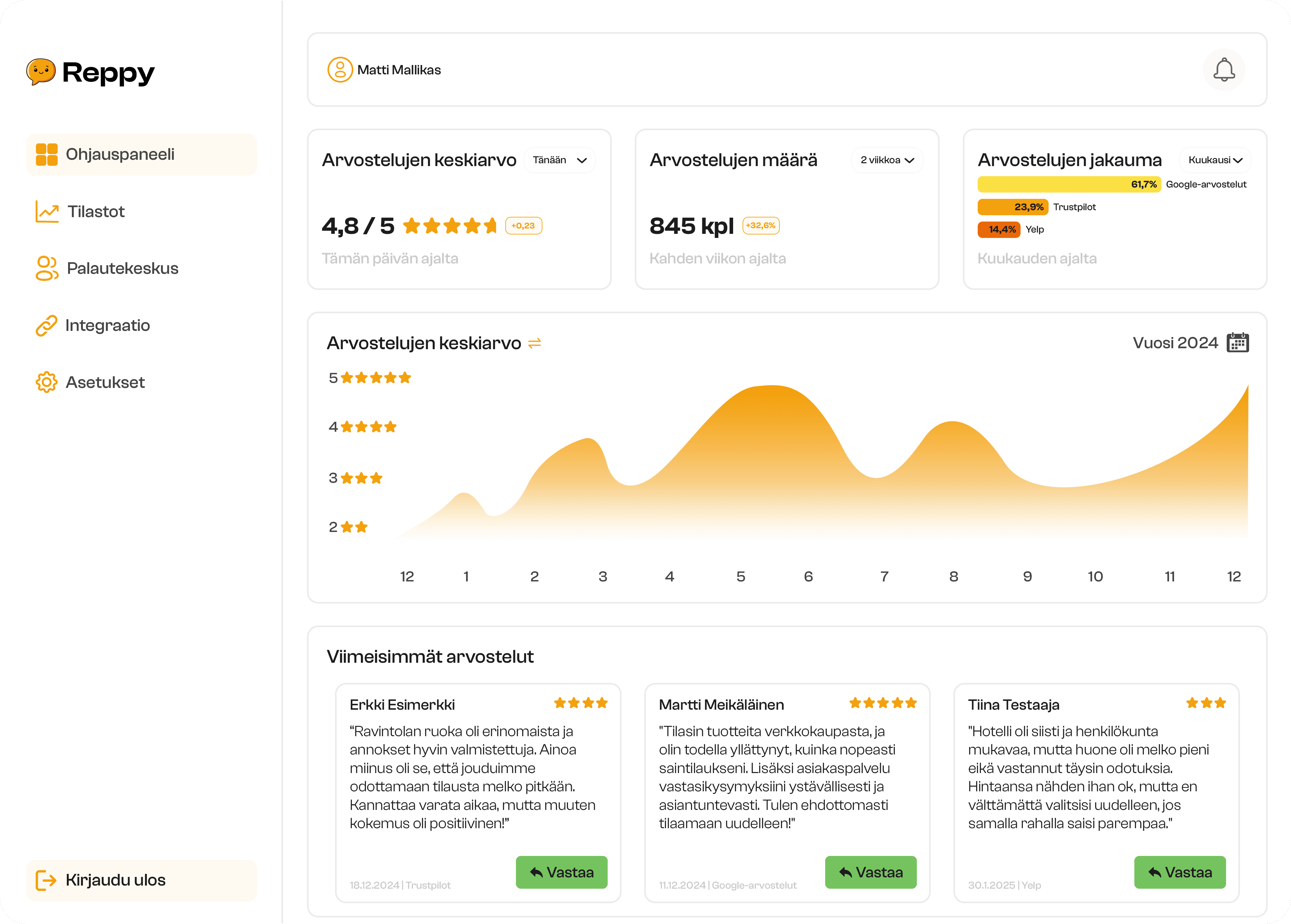Open the Palautekeskus menu item
This screenshot has height=924, width=1291.
[x=122, y=269]
